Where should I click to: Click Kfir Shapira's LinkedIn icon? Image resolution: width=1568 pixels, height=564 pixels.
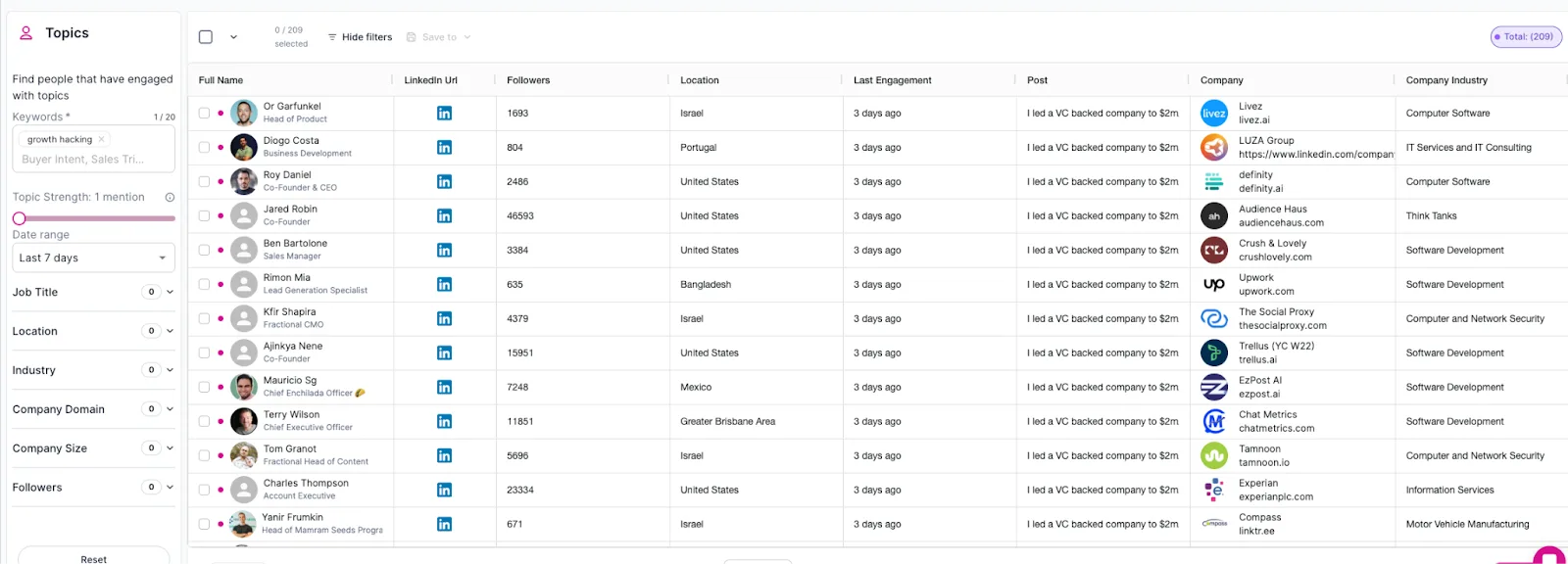444,319
